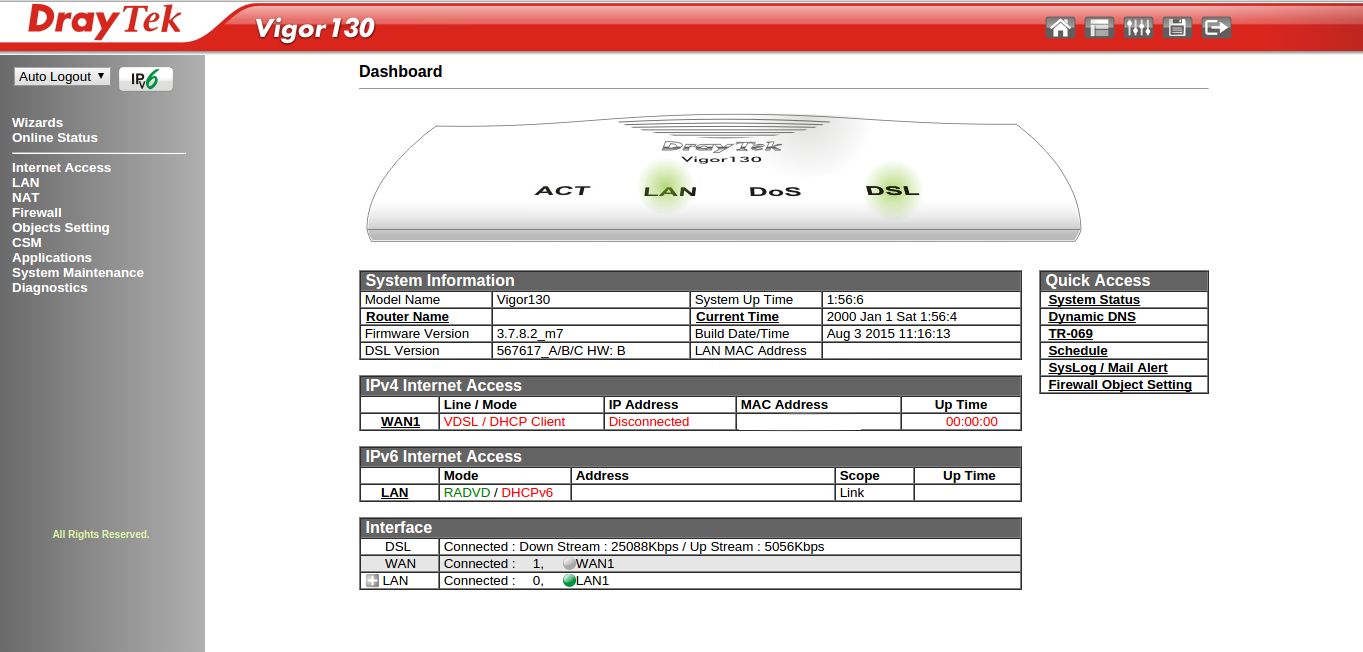The height and width of the screenshot is (652, 1363).
Task: Click the Home dashboard icon in header
Action: 1060,27
